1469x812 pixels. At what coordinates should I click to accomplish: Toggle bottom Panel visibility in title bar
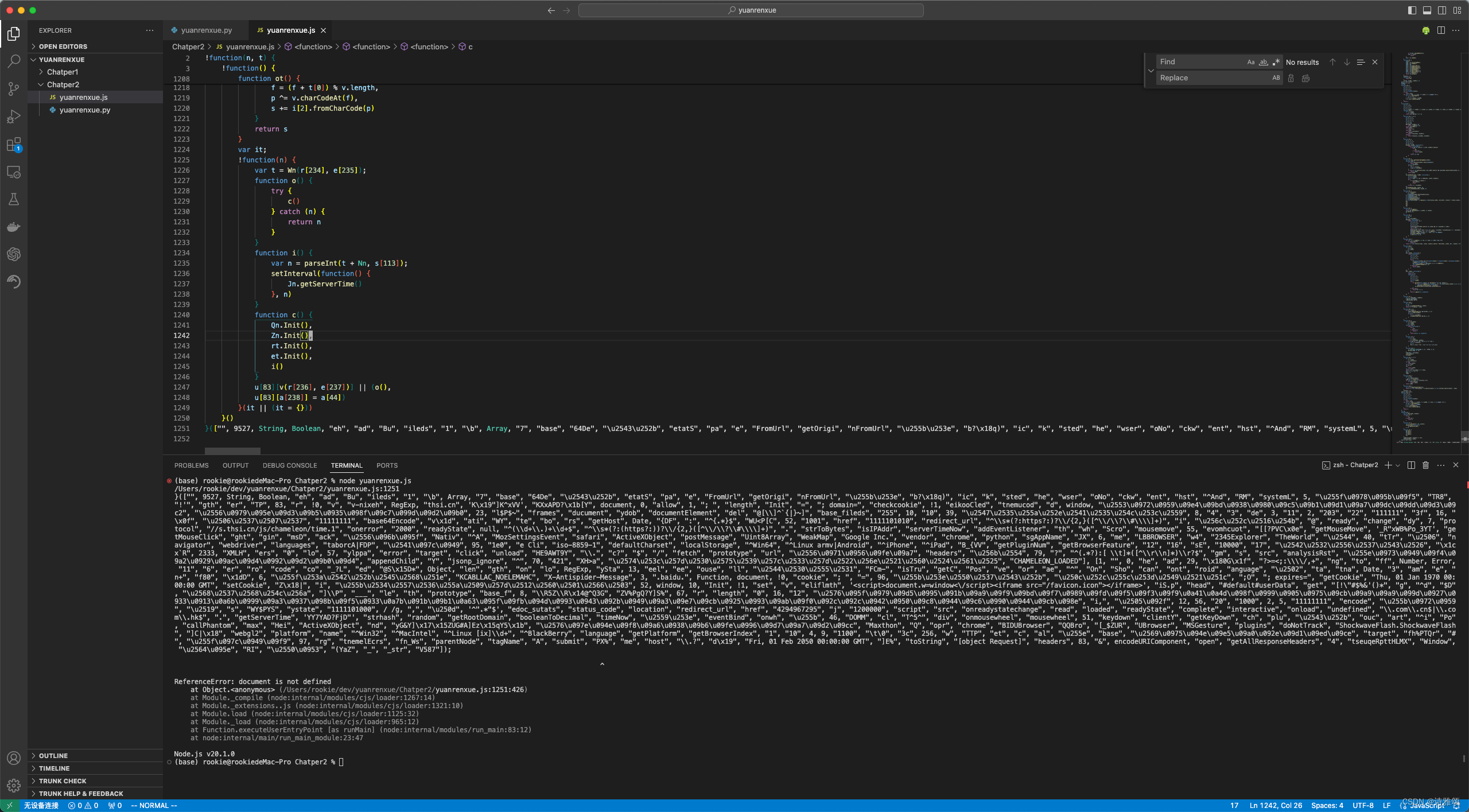coord(1427,10)
